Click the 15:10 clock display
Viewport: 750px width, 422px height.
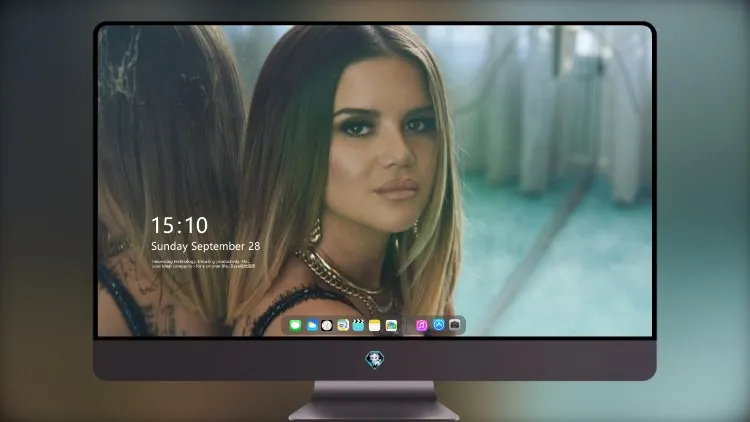(179, 225)
